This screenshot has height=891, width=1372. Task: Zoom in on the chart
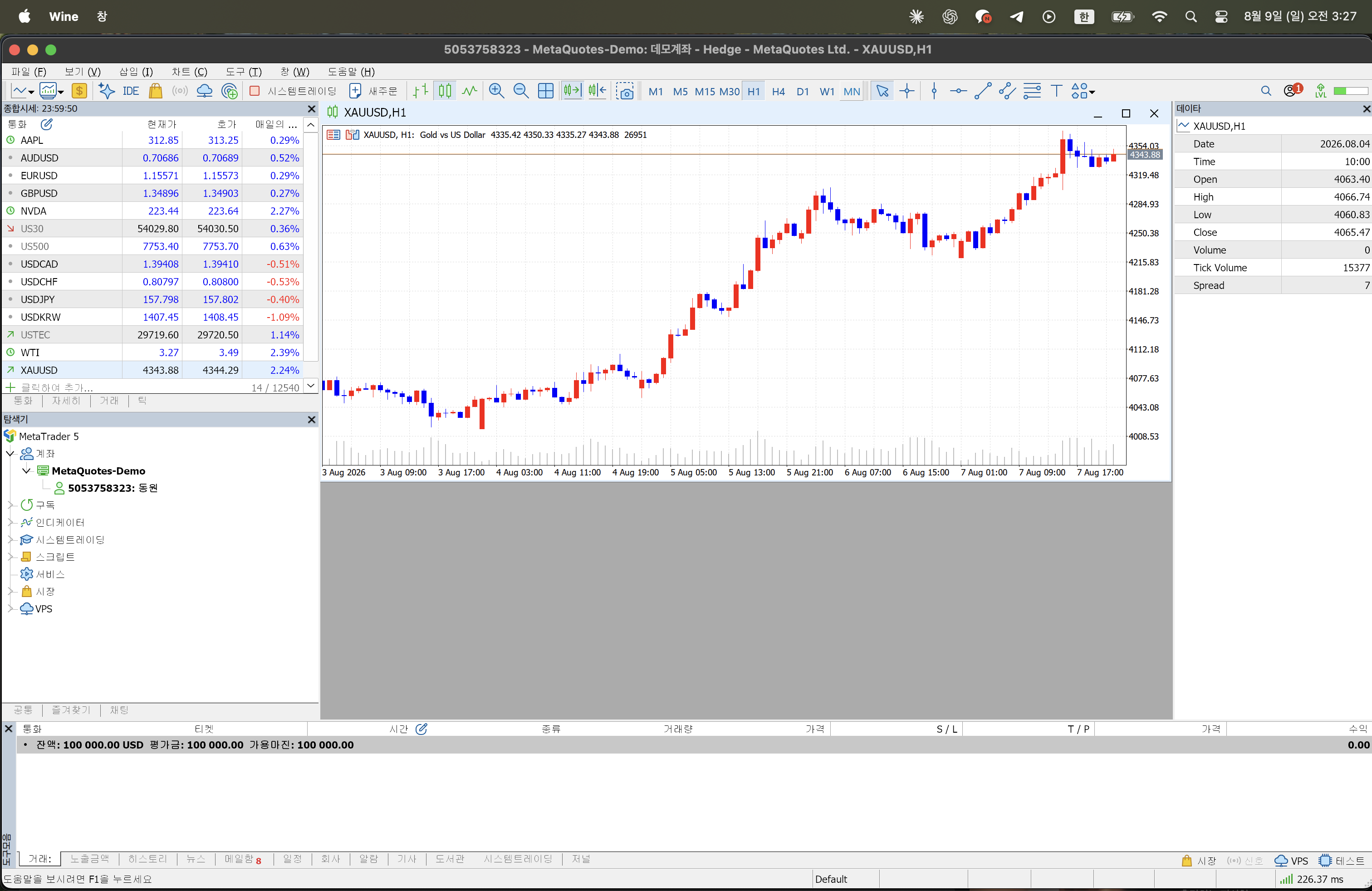point(496,90)
